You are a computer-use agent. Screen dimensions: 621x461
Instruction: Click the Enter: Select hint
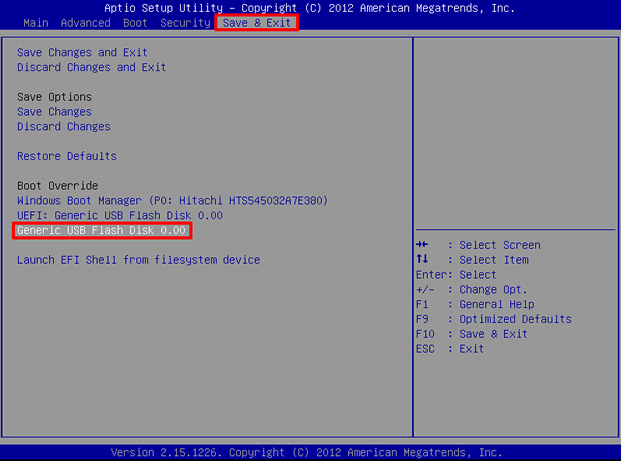point(456,275)
